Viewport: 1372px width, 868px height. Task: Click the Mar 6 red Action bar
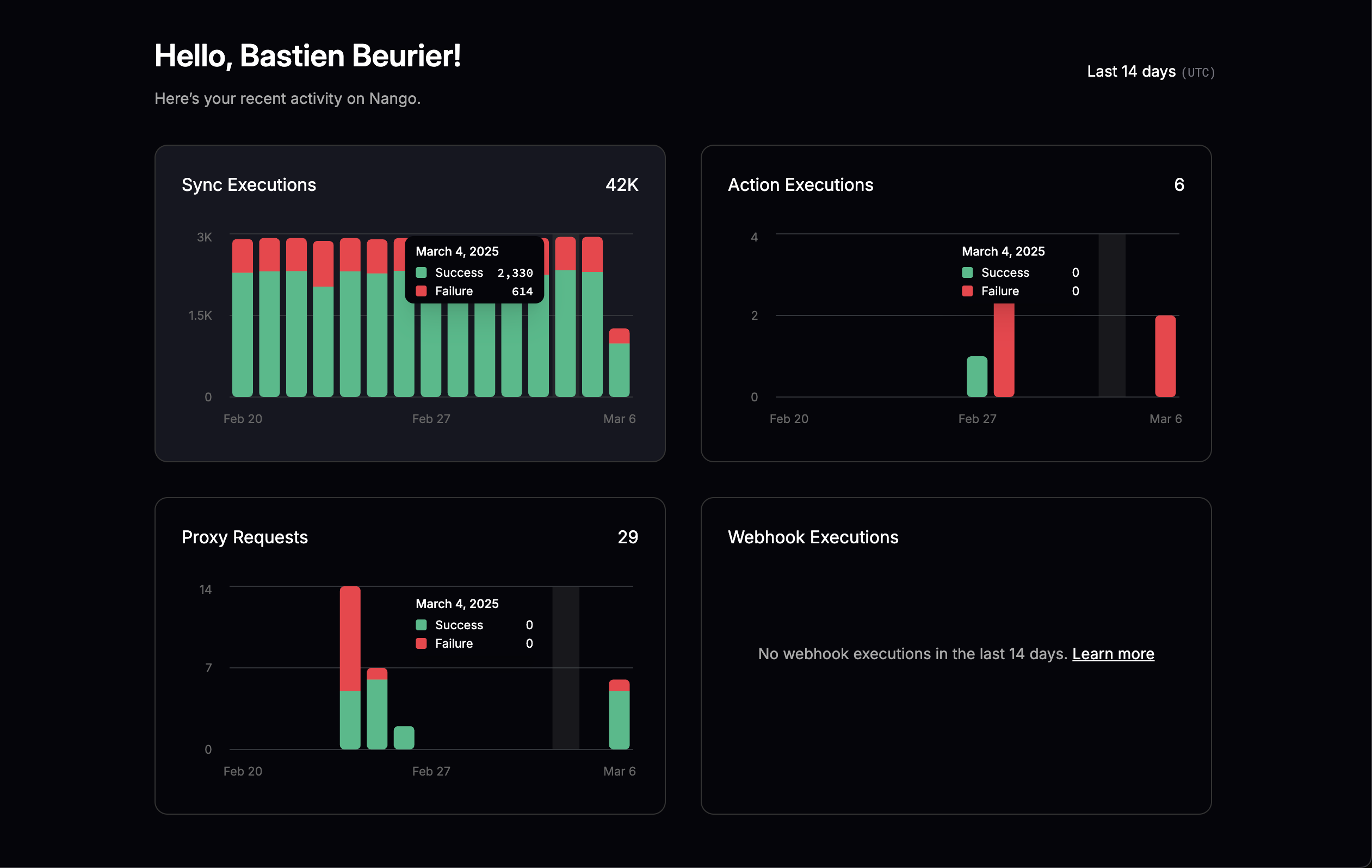[x=1165, y=356]
